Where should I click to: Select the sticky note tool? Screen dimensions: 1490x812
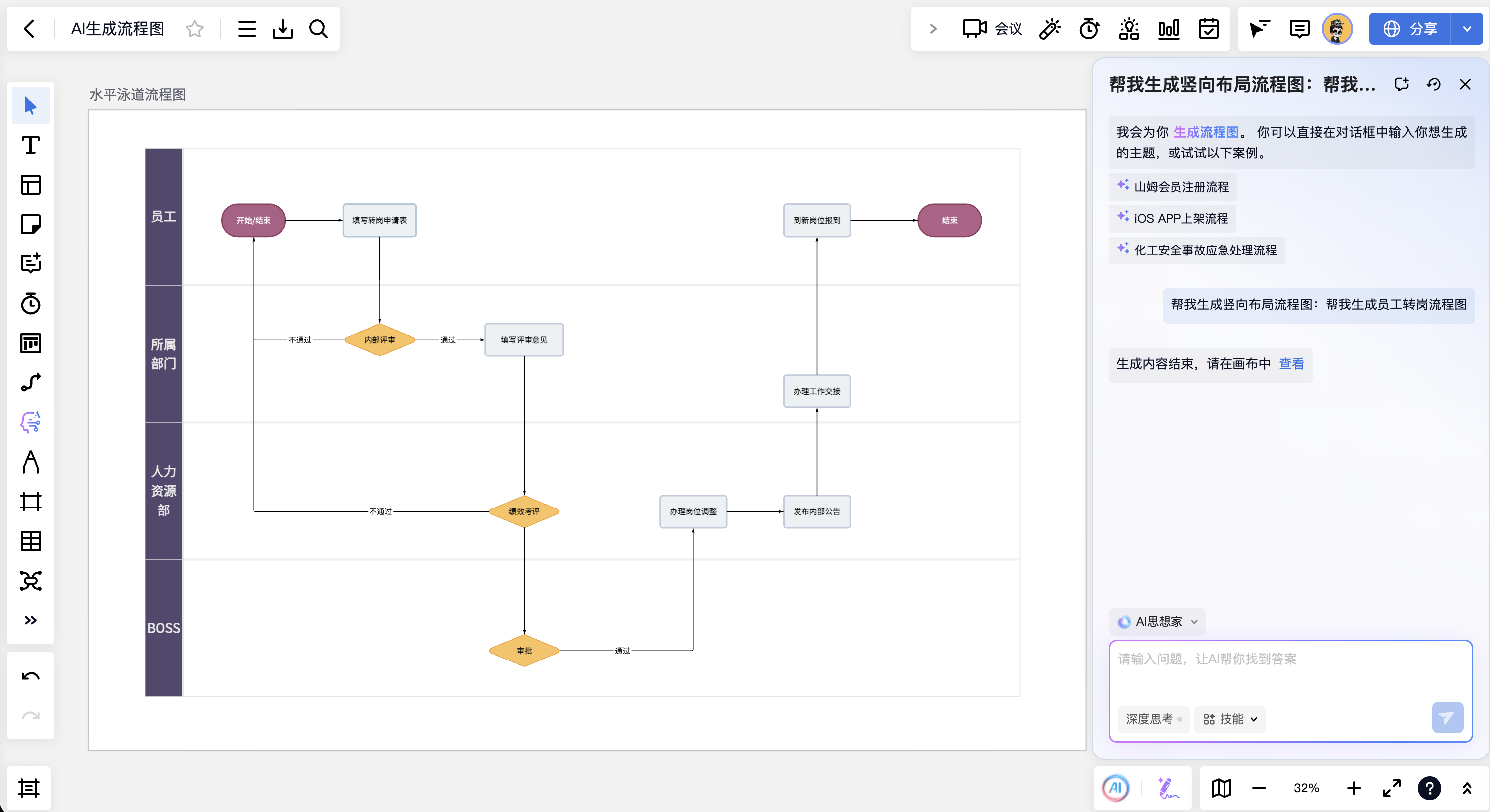click(x=30, y=224)
